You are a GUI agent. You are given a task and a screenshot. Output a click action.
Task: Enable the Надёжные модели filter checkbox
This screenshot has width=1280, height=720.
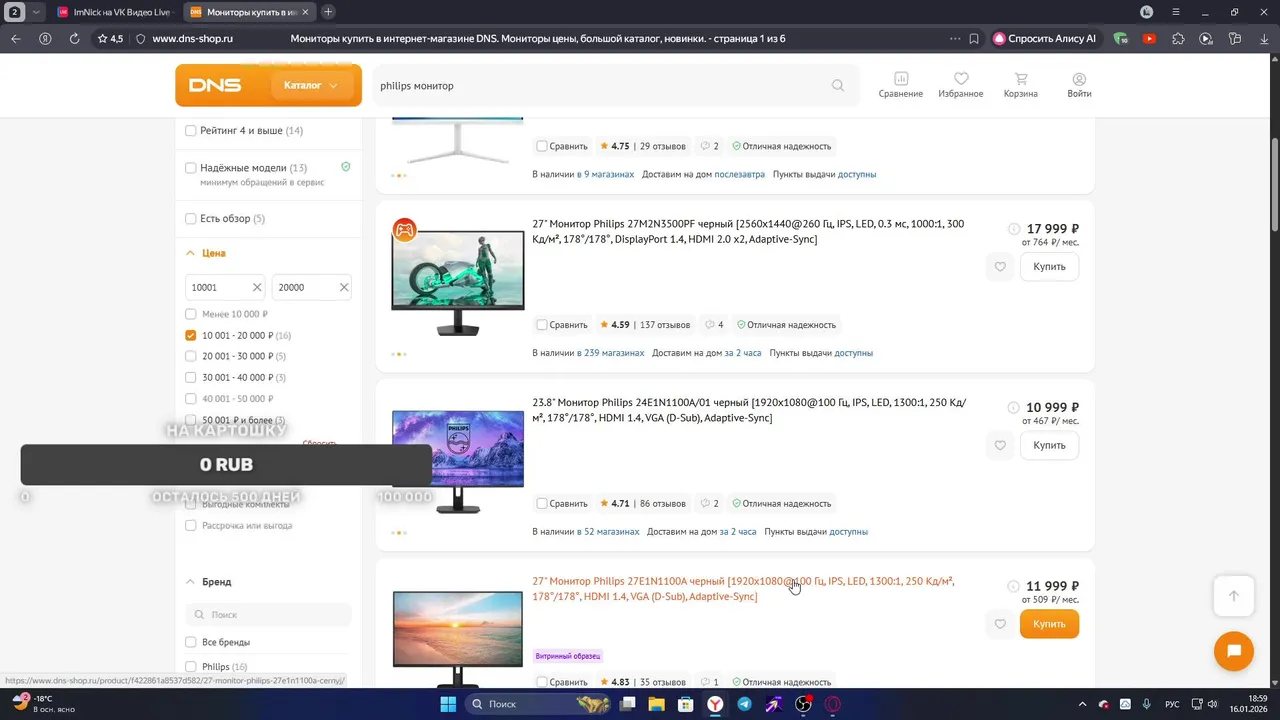[x=191, y=168]
